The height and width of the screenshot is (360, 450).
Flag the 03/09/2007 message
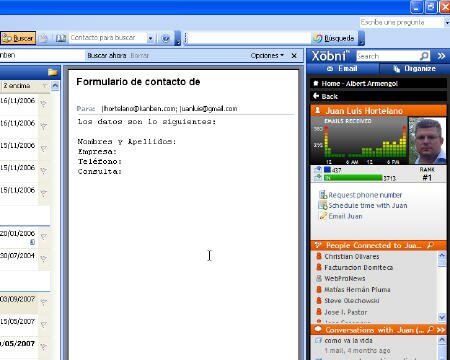point(44,302)
